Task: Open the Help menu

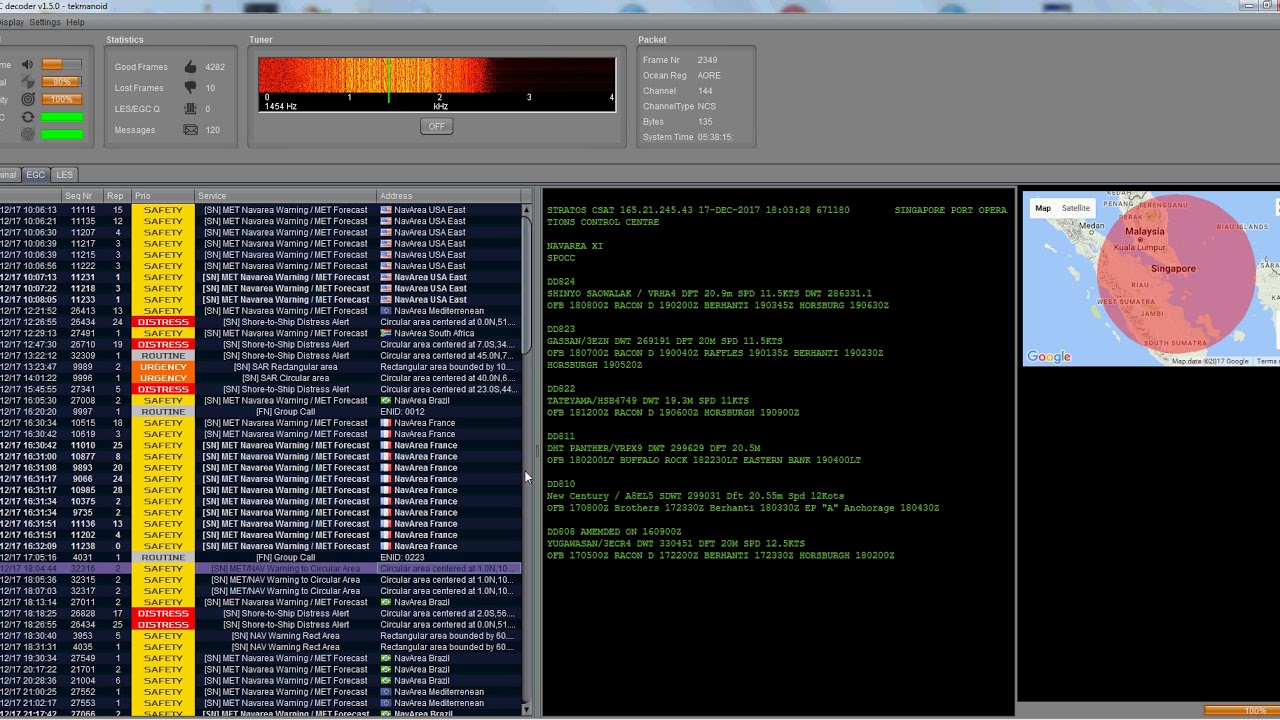Action: click(x=75, y=22)
